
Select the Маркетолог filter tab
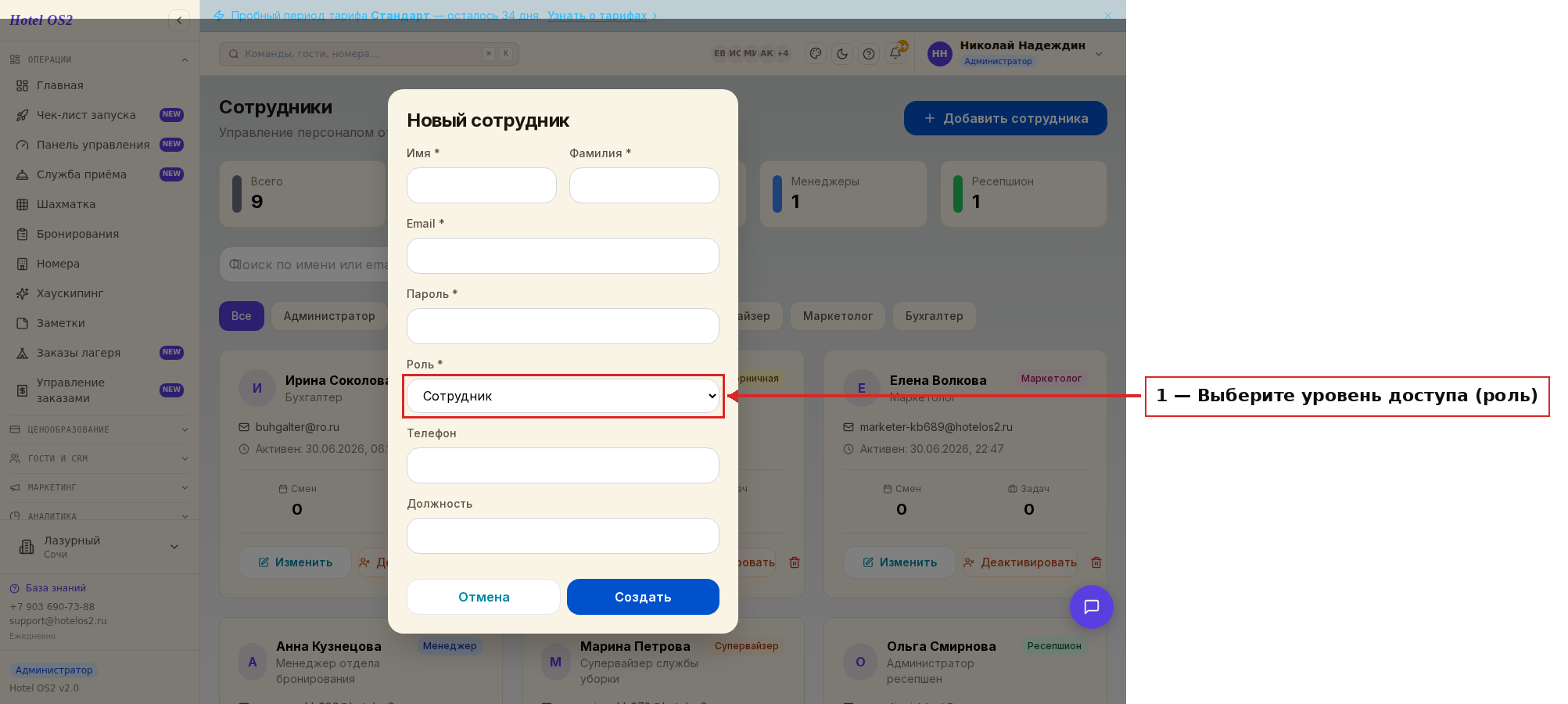[838, 316]
